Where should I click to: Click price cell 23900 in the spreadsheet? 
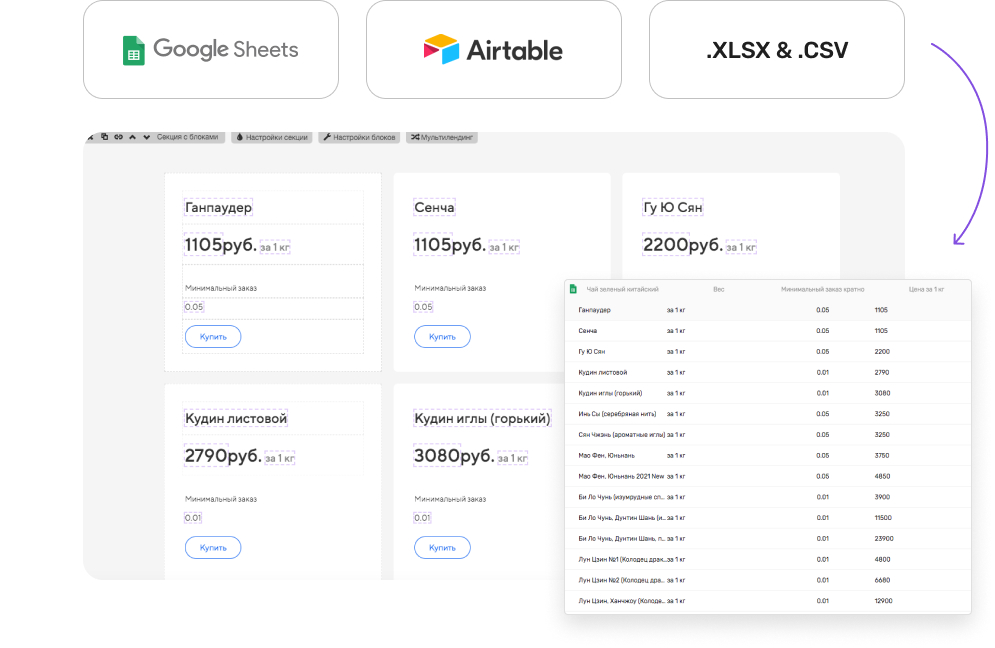coord(883,538)
